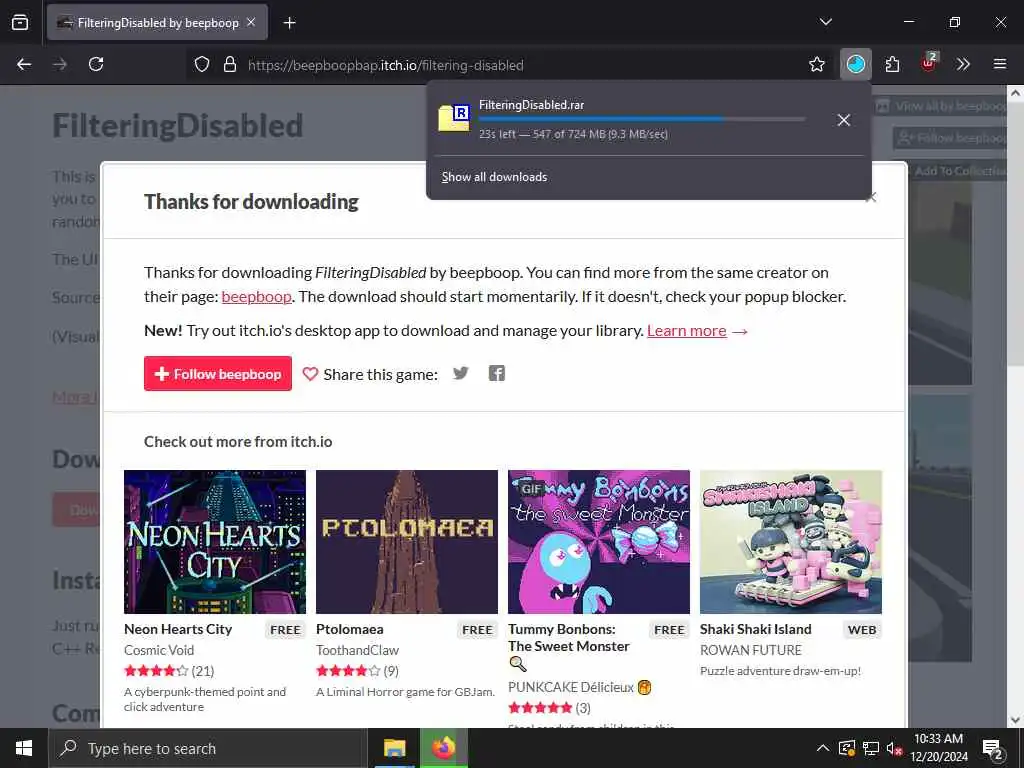Viewport: 1024px width, 768px height.
Task: Show hidden system tray icons
Action: (823, 748)
